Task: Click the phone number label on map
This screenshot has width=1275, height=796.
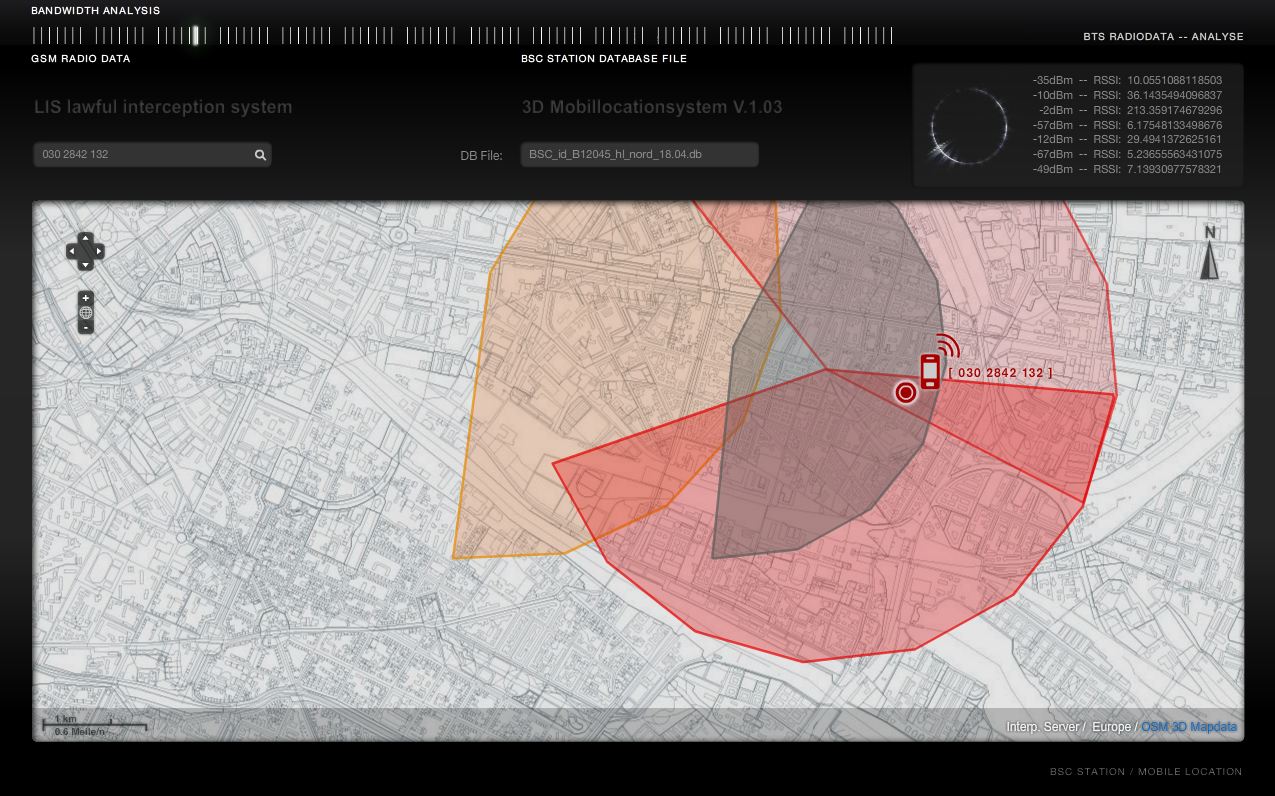Action: point(1000,373)
